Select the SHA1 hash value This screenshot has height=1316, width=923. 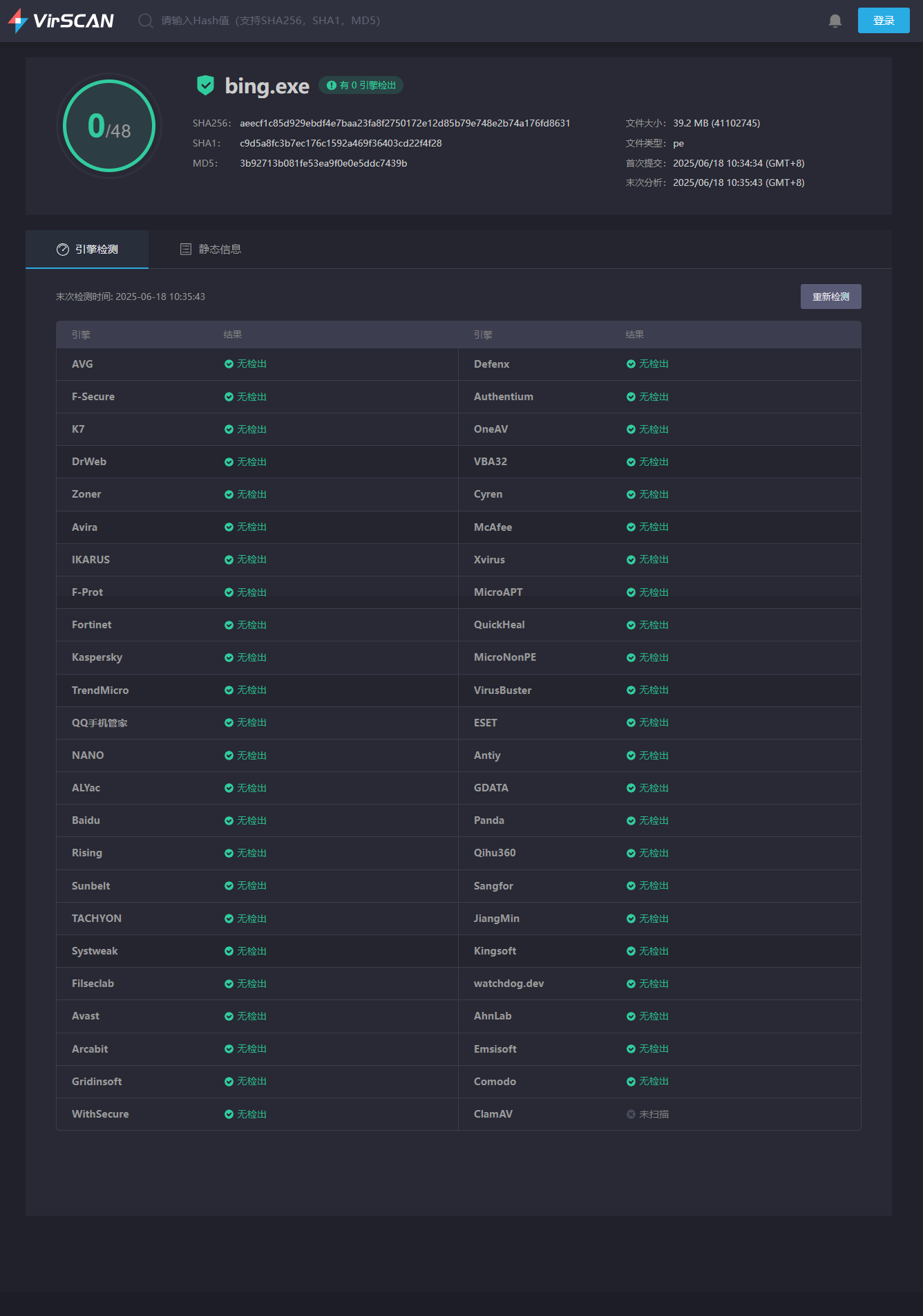tap(341, 143)
